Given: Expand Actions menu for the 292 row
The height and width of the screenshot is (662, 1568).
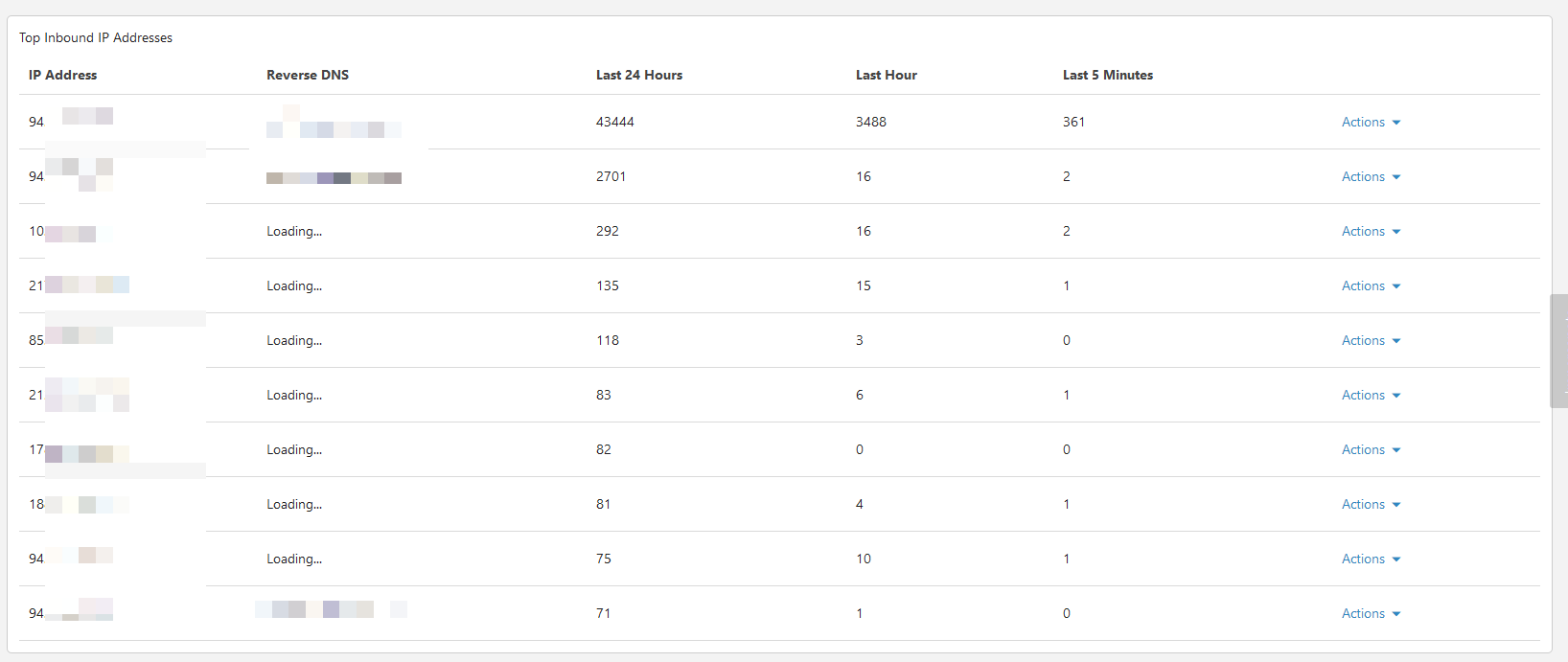Looking at the screenshot, I should [x=1371, y=232].
